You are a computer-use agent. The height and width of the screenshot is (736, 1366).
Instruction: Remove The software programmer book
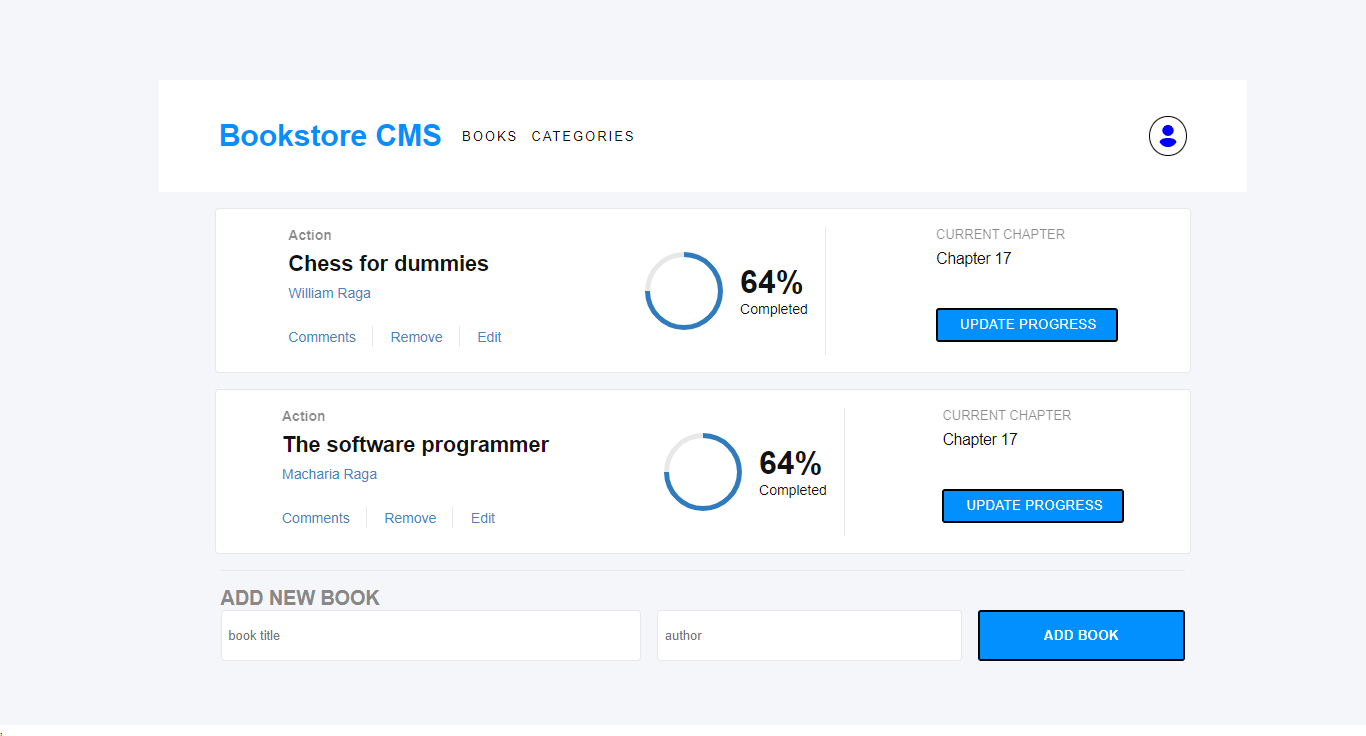tap(410, 518)
